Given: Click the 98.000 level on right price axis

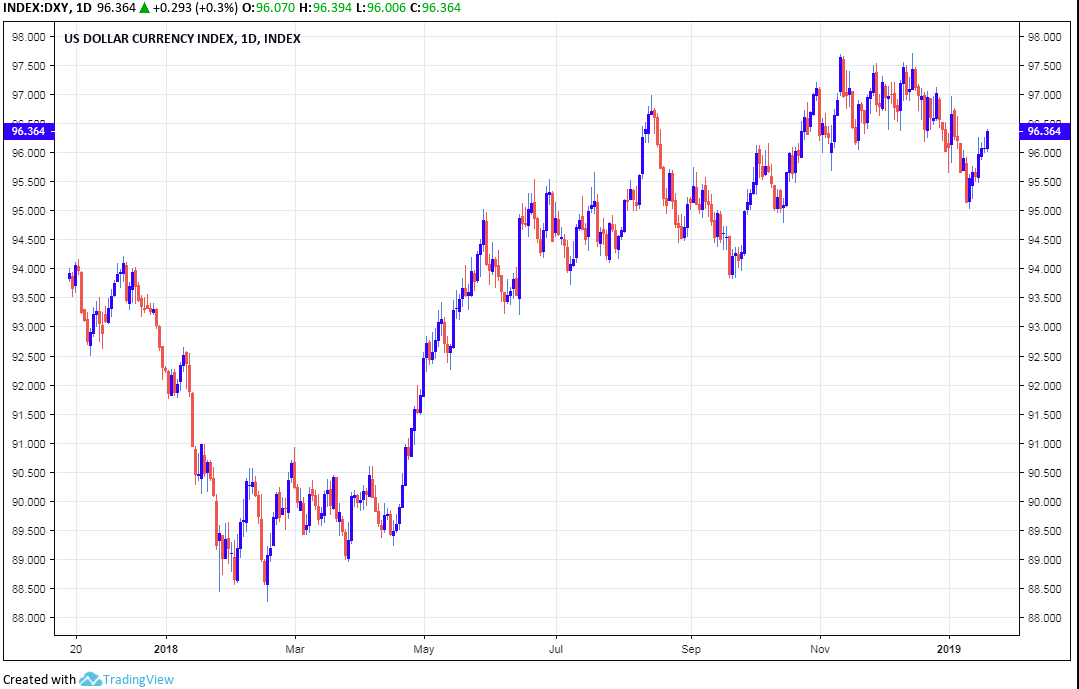Looking at the screenshot, I should 1044,37.
